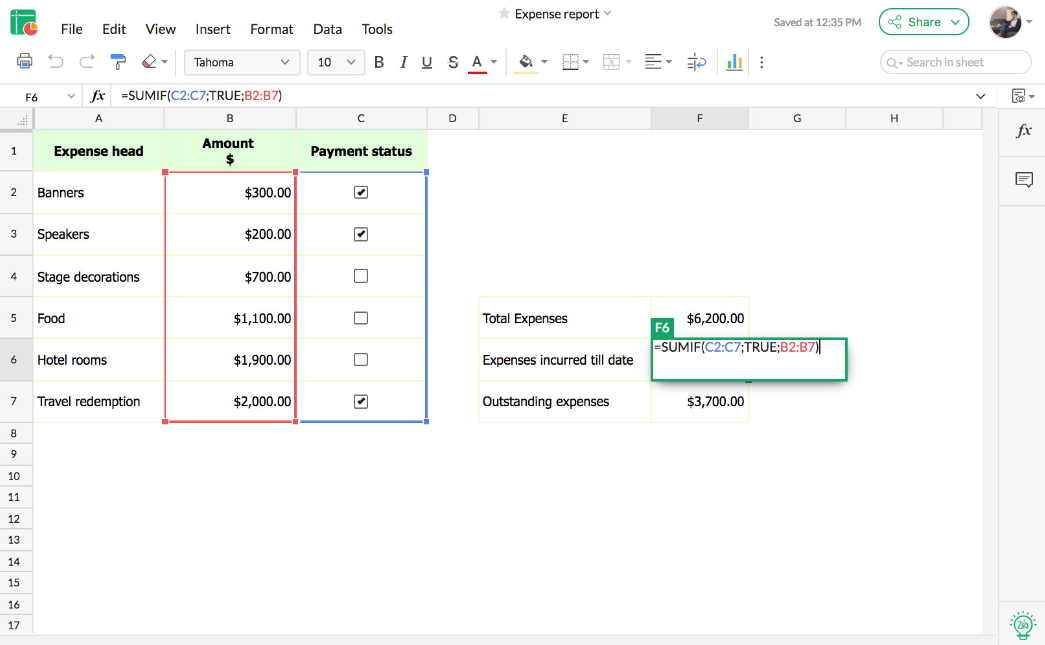Open the Functions panel in the right sidebar

coord(1021,129)
